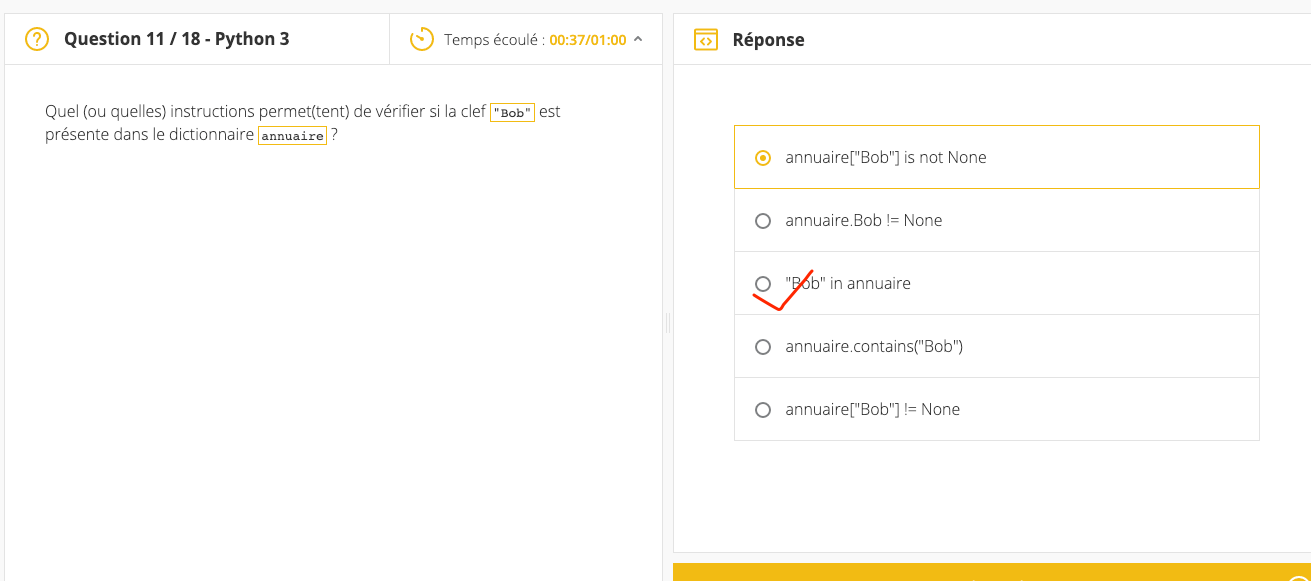Screen dimensions: 1311x581
Task: Choose the "Bob" in annuaire radio option
Action: (x=763, y=284)
